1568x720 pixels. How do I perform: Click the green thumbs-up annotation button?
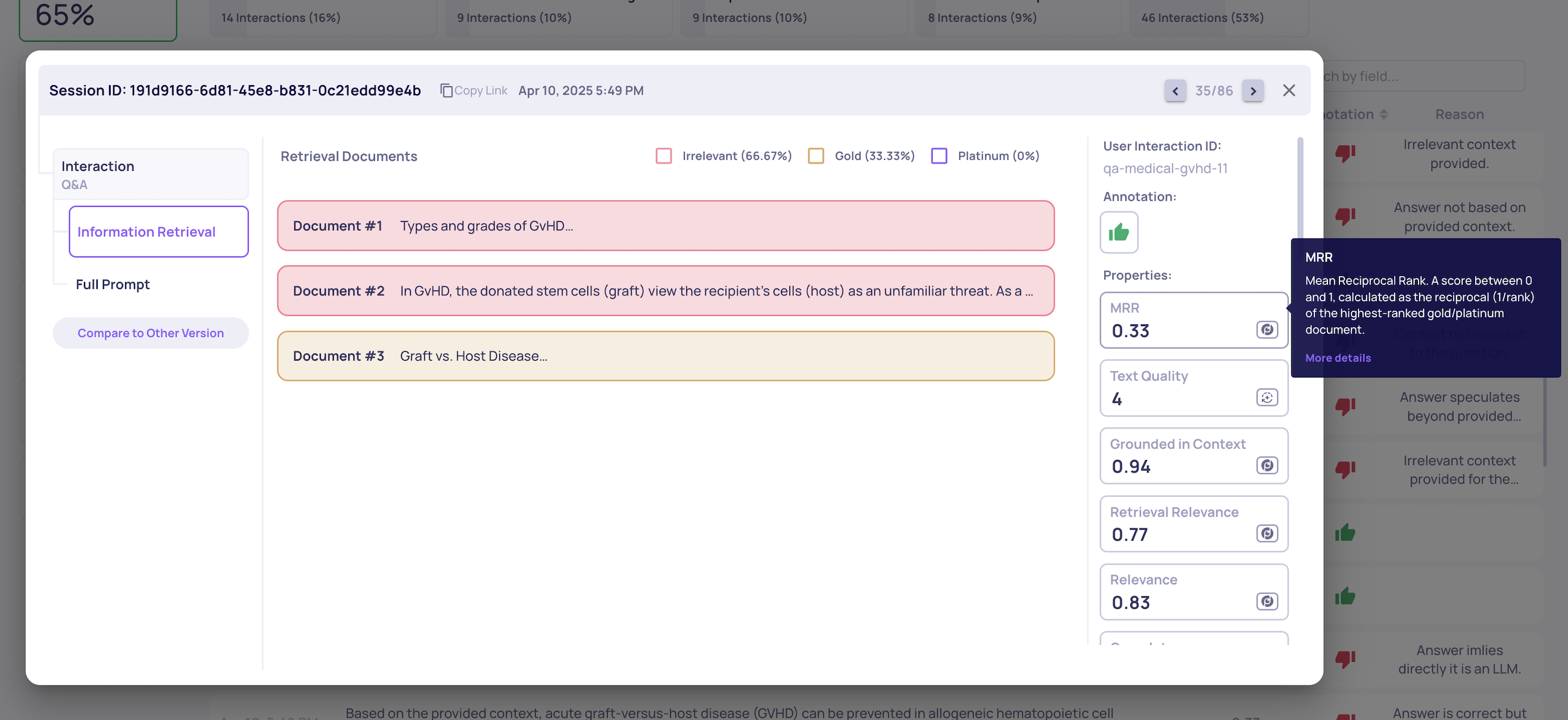[1118, 232]
